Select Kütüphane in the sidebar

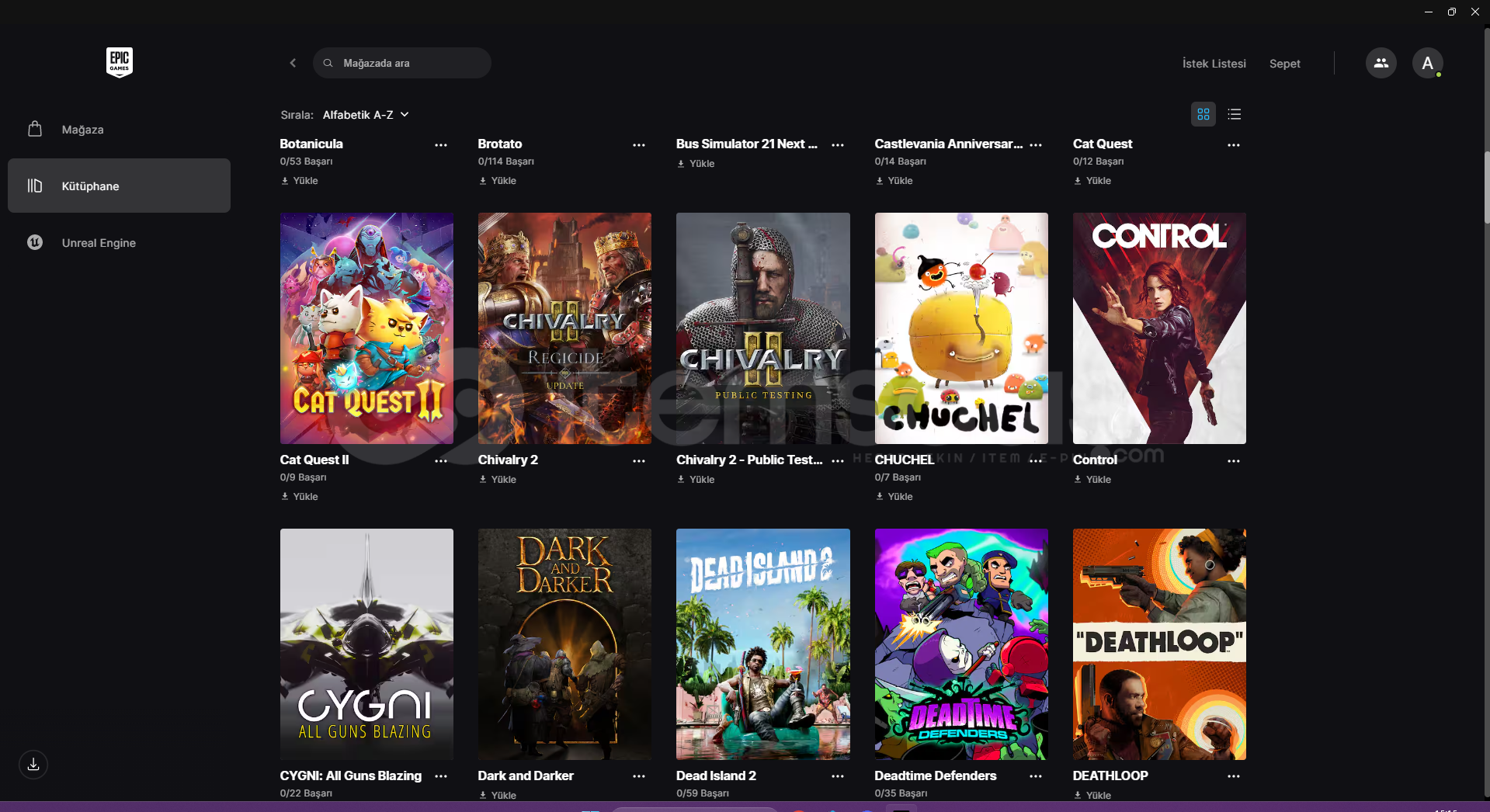click(x=119, y=186)
